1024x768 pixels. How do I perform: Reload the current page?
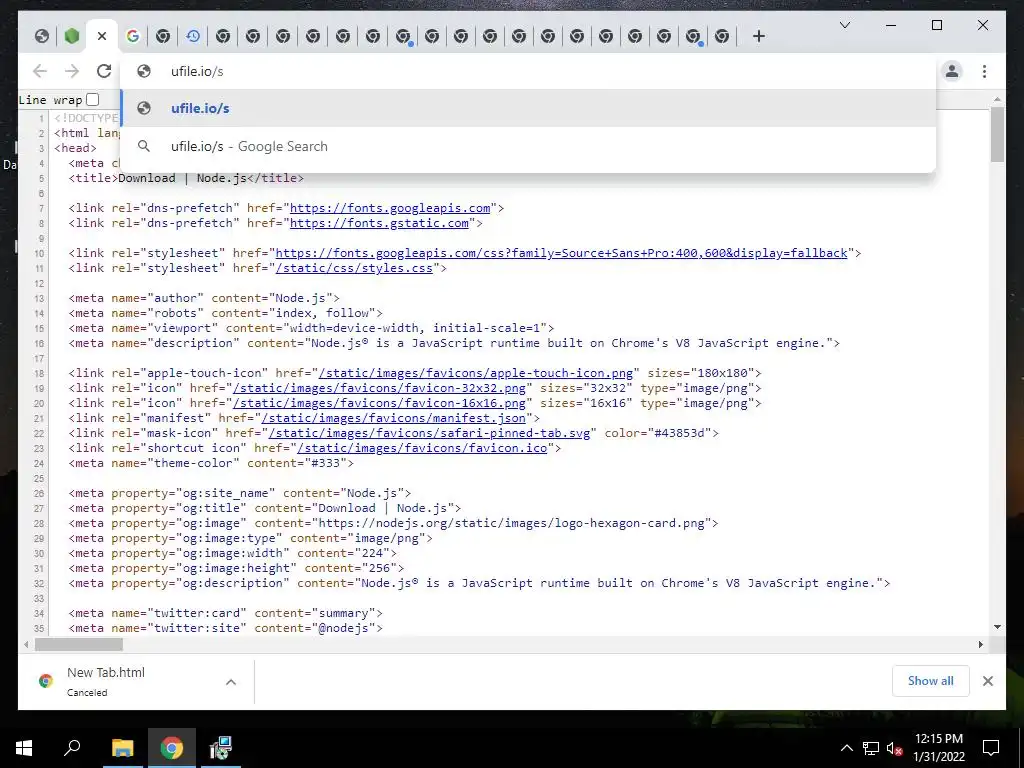point(104,71)
